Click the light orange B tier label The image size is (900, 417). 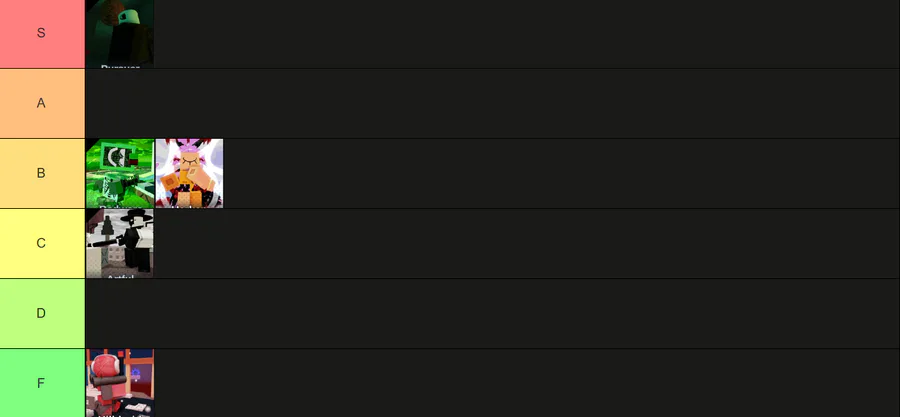click(x=42, y=173)
